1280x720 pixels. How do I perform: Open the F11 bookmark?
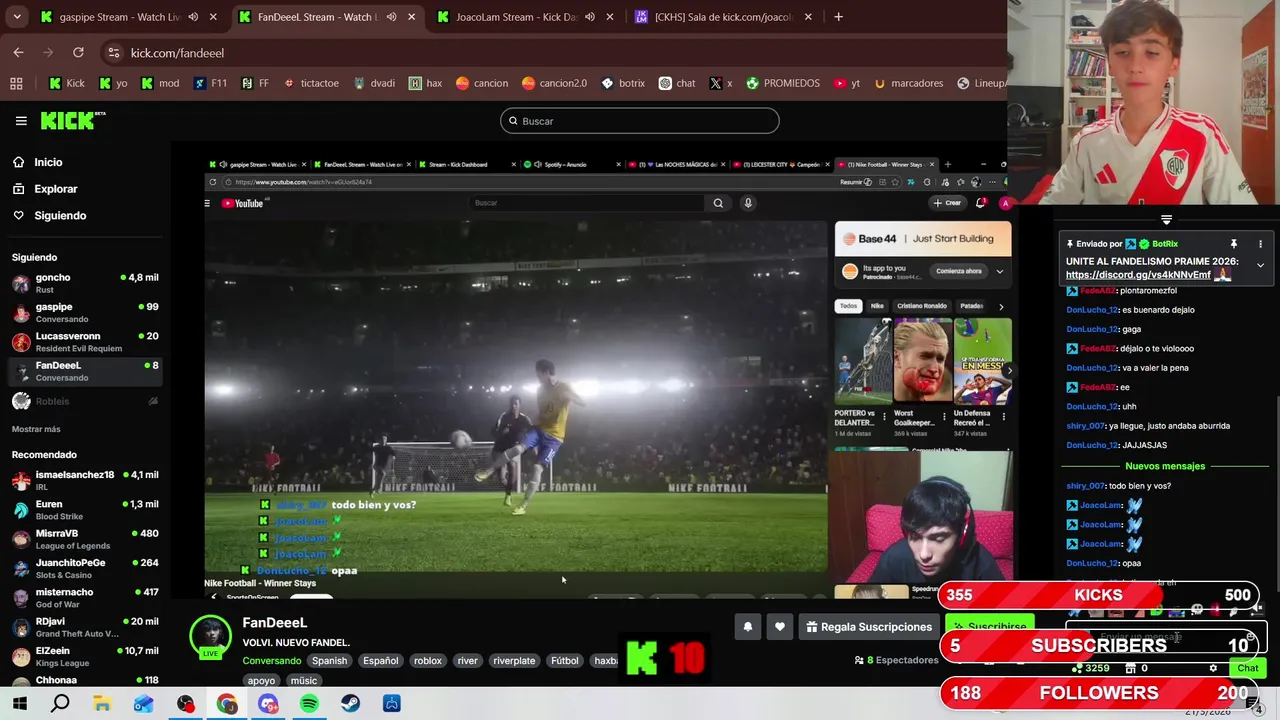point(210,83)
